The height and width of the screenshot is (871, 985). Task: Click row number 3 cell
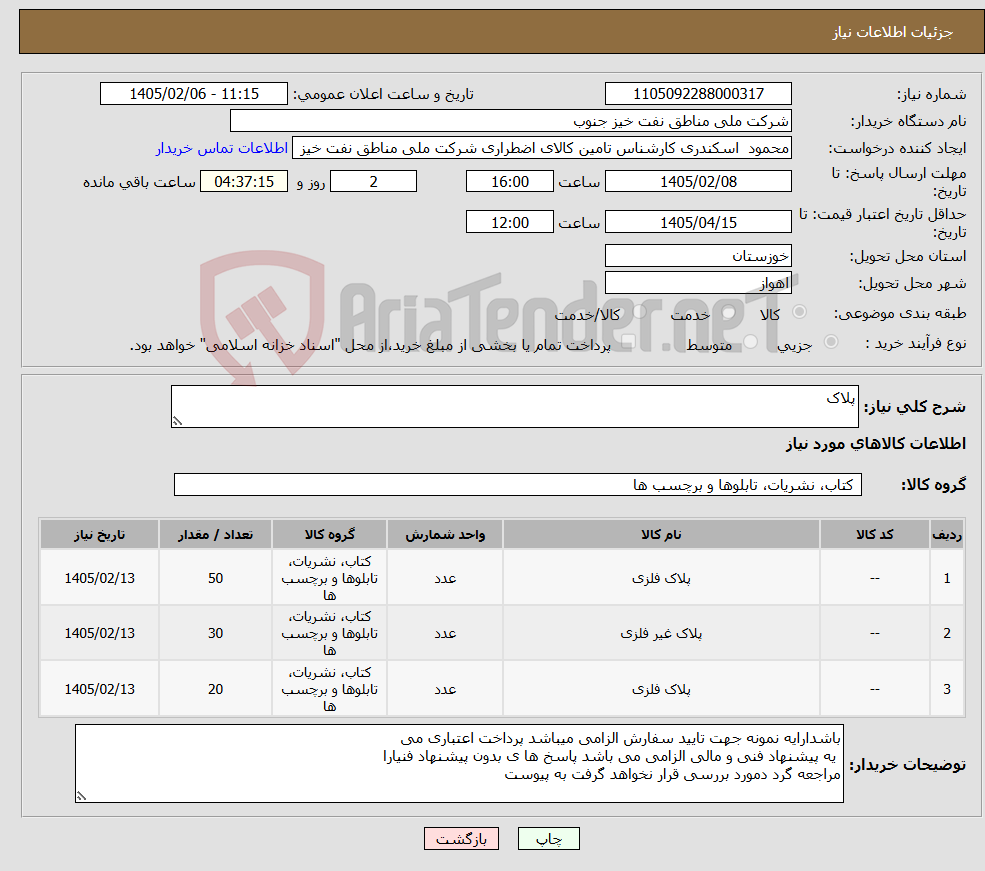[x=947, y=690]
